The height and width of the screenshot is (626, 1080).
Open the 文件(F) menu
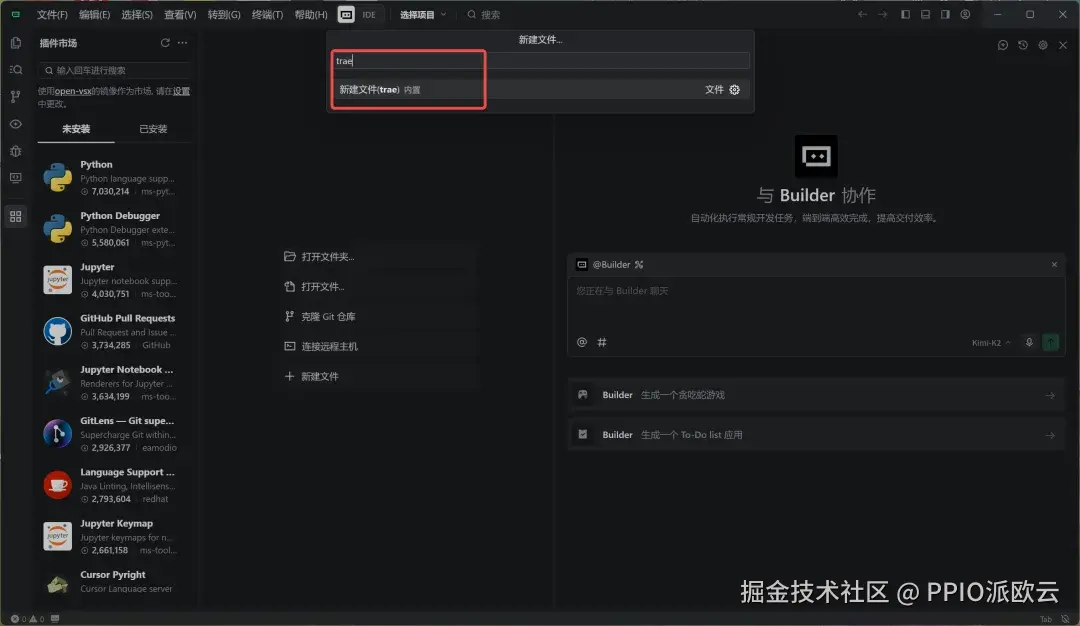click(x=52, y=14)
